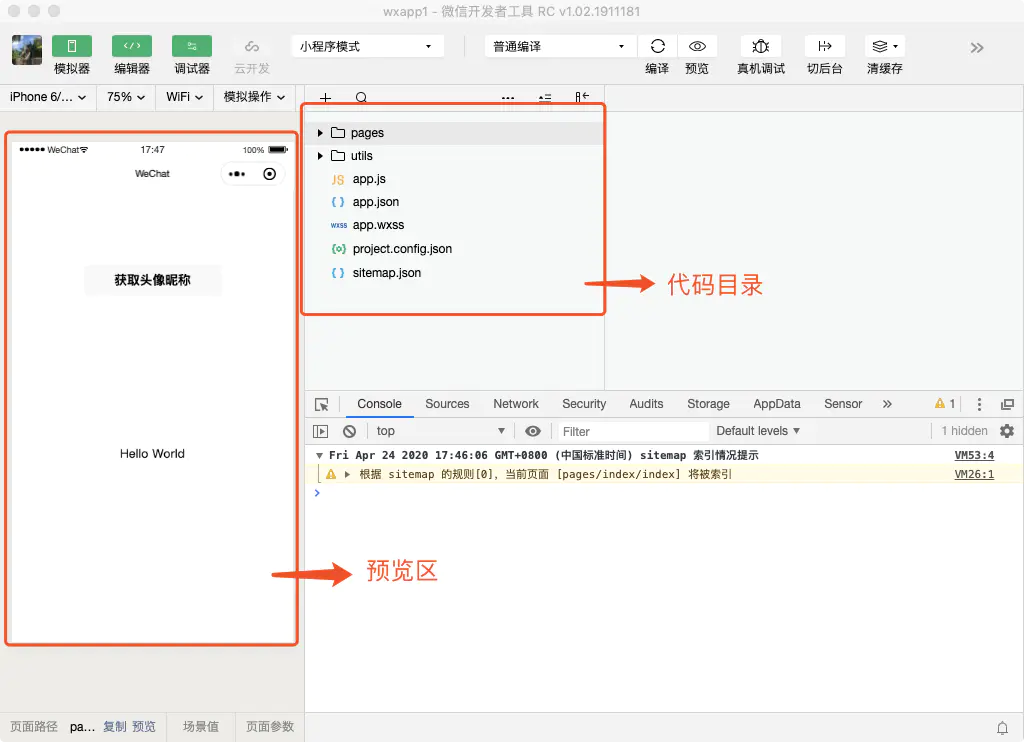Tap the simulator close circle capsule button
The image size is (1024, 742).
coord(270,174)
